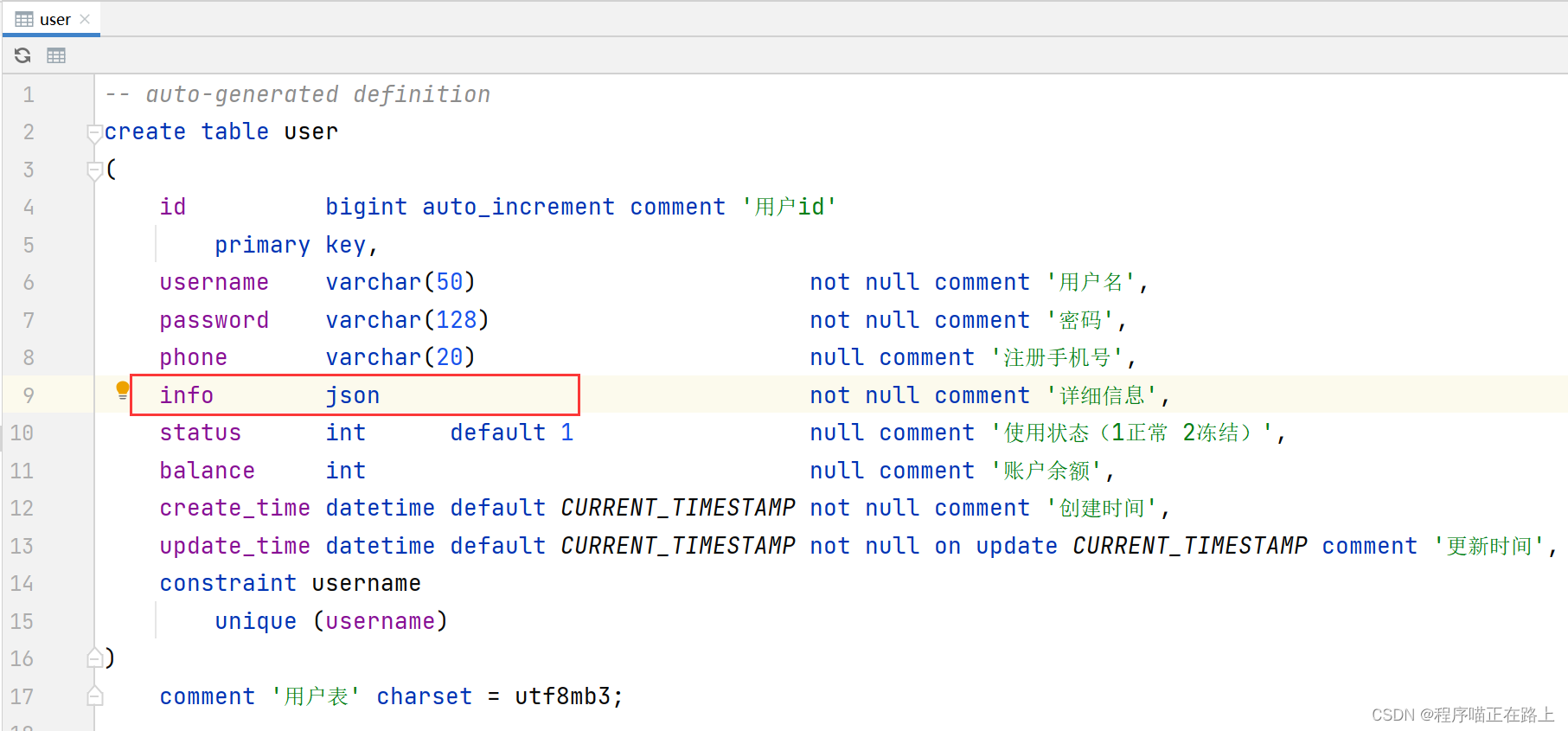Click the '创建时间' comment string
Image resolution: width=1568 pixels, height=731 pixels.
pos(1103,508)
